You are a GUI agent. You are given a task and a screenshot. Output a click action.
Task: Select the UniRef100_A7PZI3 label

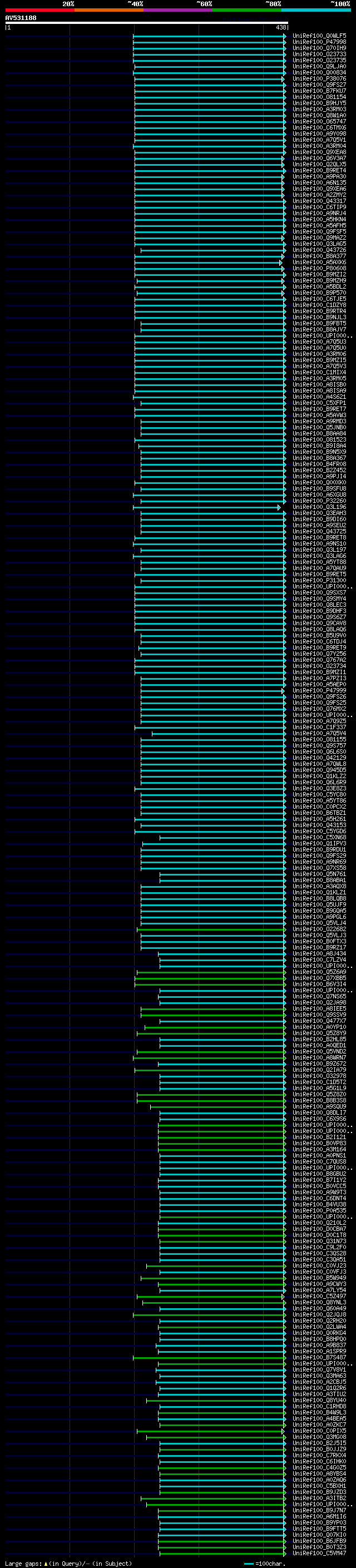point(319,678)
